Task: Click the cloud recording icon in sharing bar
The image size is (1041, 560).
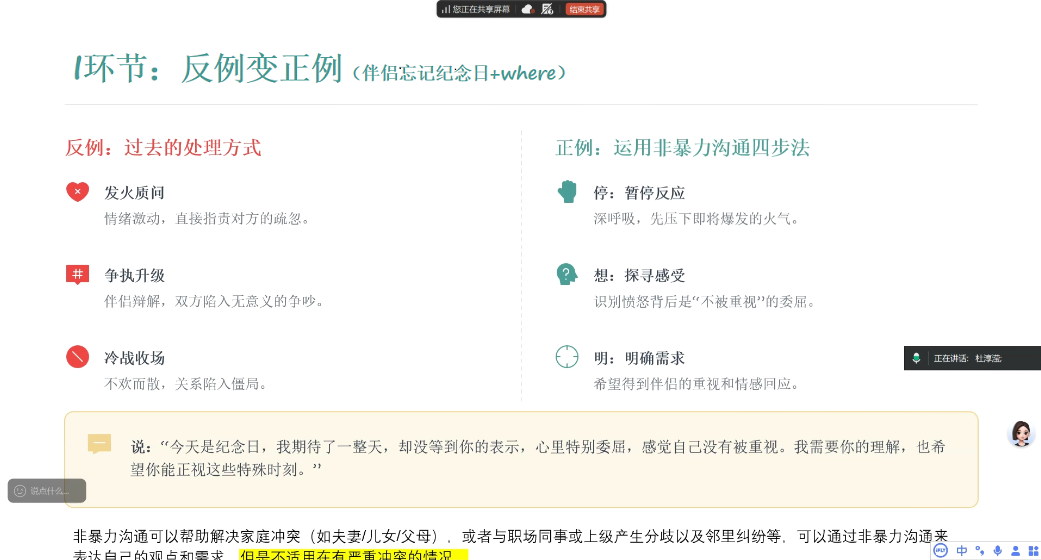Action: click(528, 9)
